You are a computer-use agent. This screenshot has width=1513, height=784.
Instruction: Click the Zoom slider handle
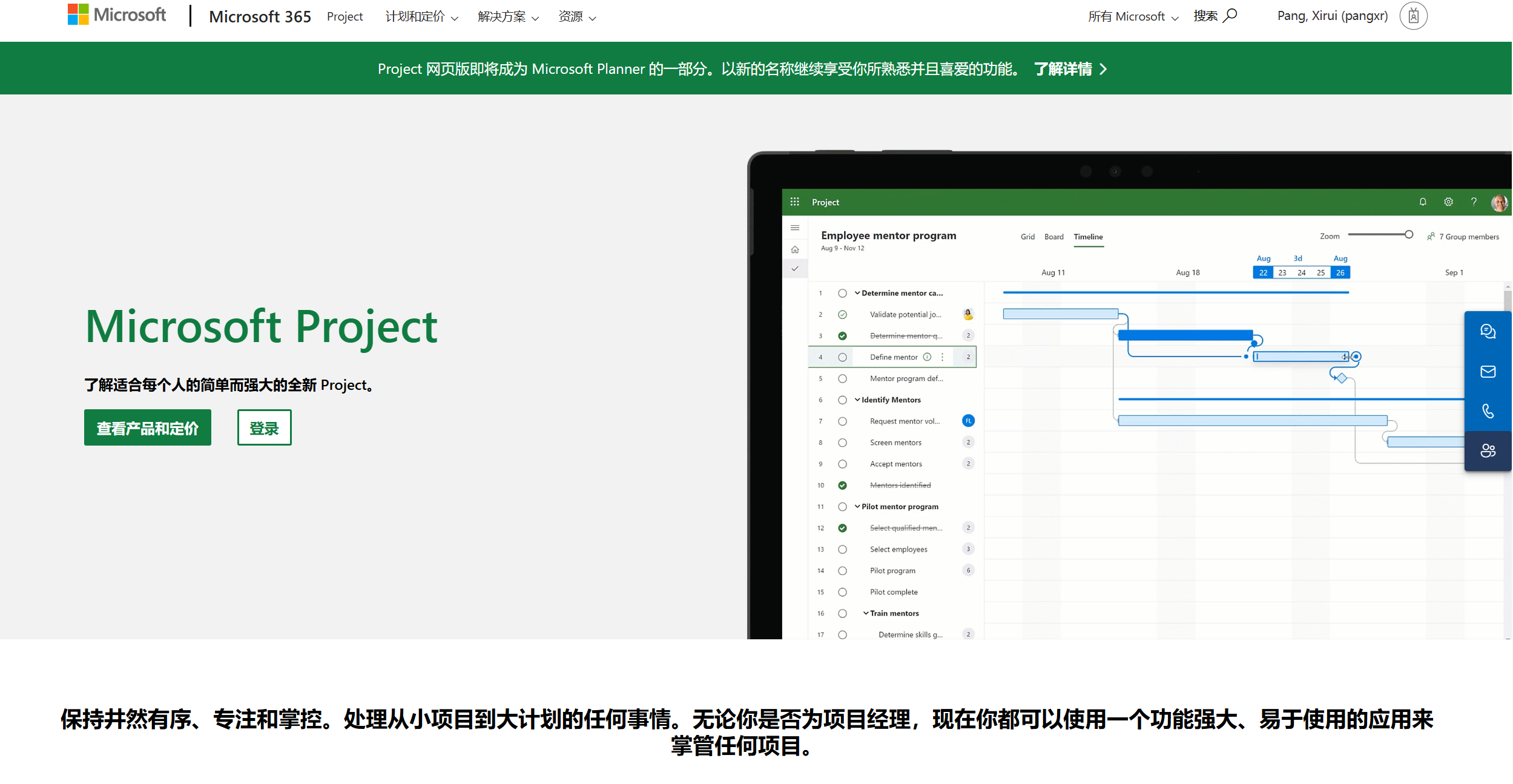tap(1409, 234)
